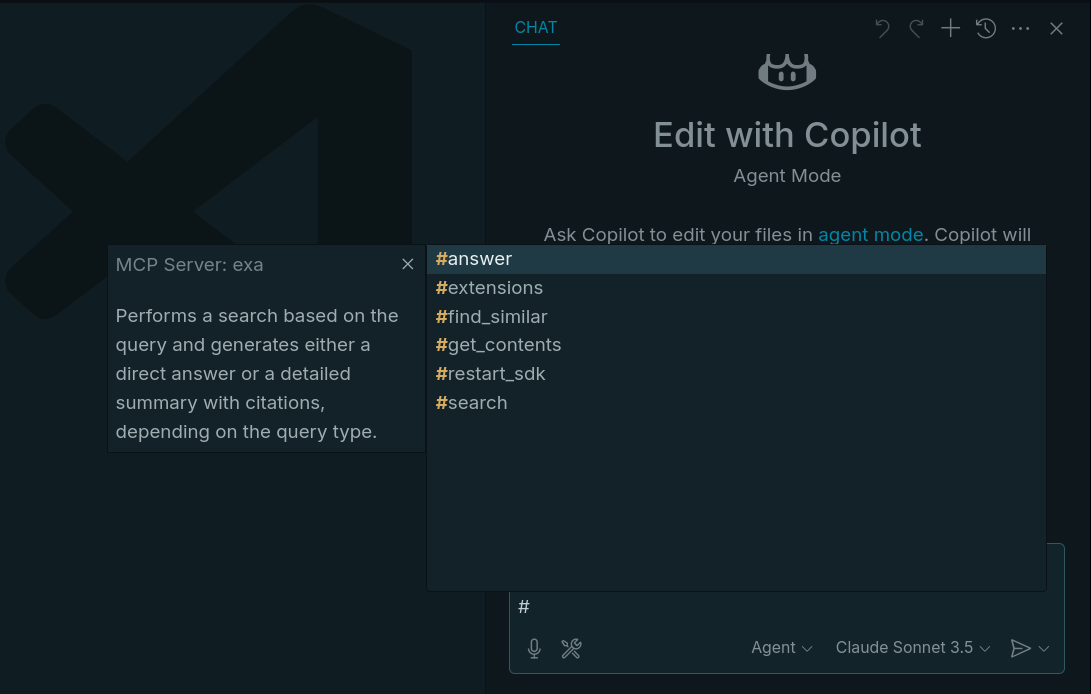Open the configure tools wrench icon

(x=571, y=648)
